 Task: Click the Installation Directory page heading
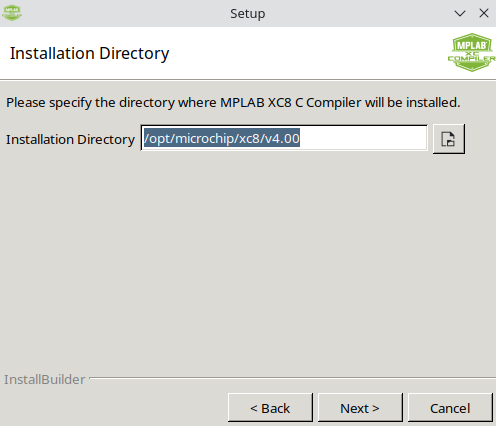90,54
